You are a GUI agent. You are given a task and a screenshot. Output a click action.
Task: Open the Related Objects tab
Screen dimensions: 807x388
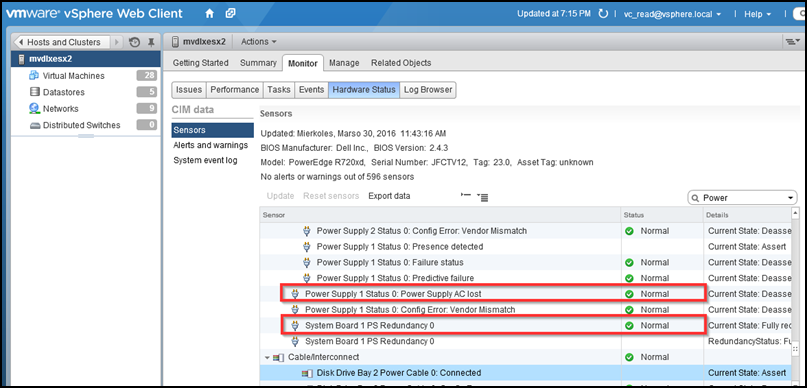[x=401, y=63]
